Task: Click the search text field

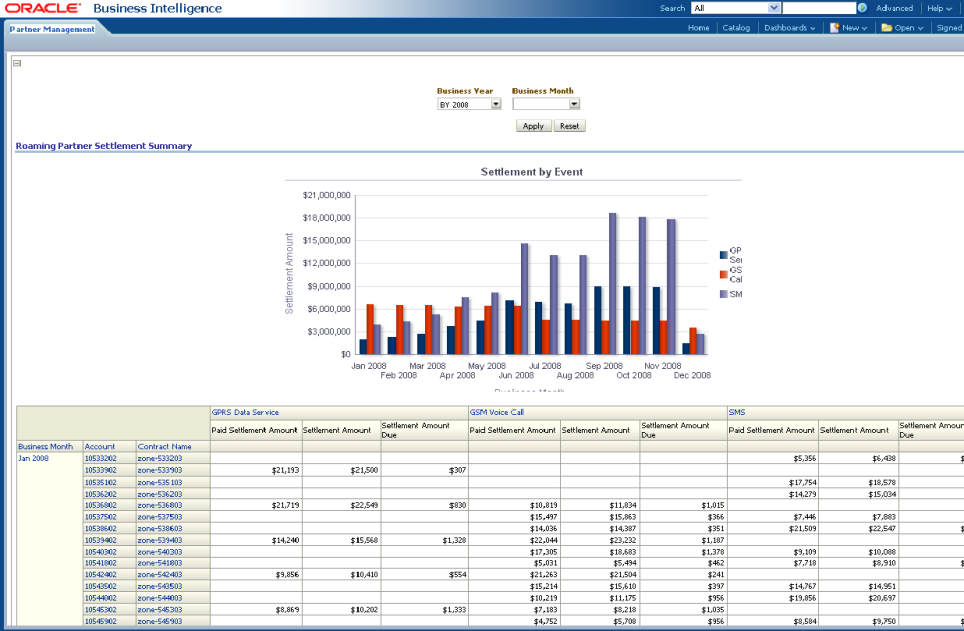Action: (819, 8)
